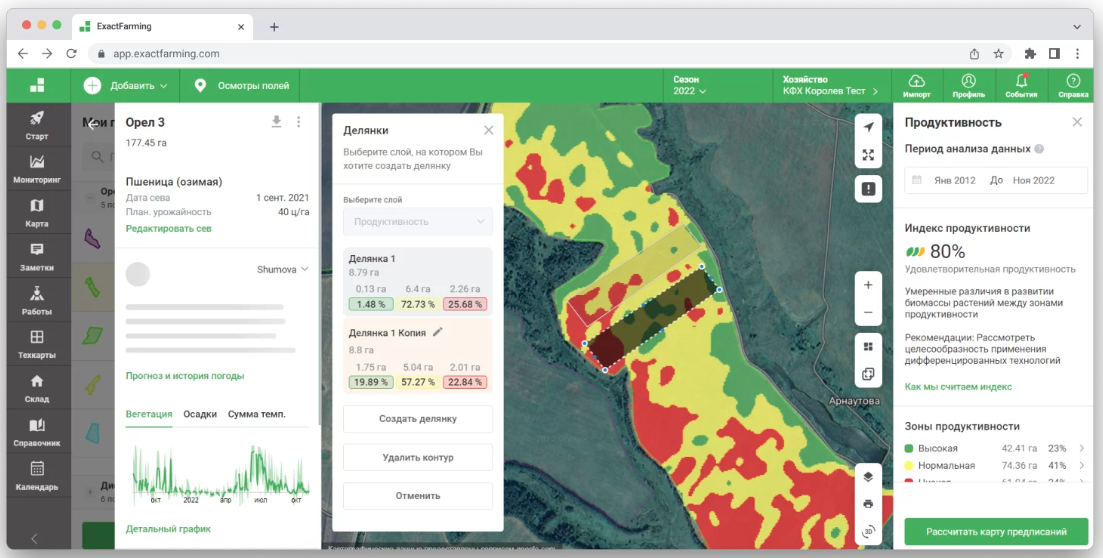The image size is (1103, 558).
Task: Download Орел 3 field data
Action: [277, 121]
